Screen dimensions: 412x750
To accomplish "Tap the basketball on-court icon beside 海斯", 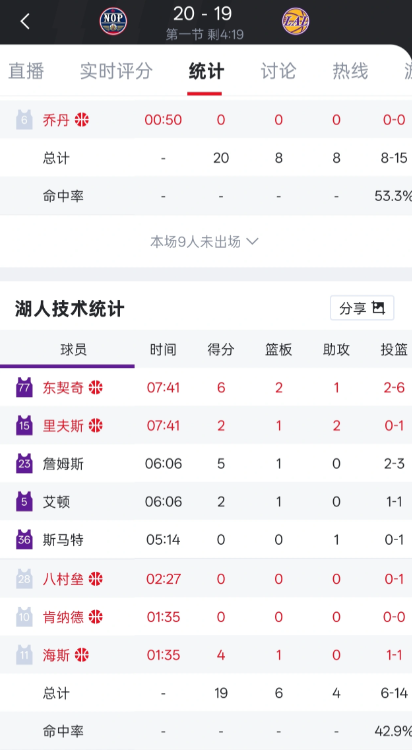I will [x=82, y=655].
